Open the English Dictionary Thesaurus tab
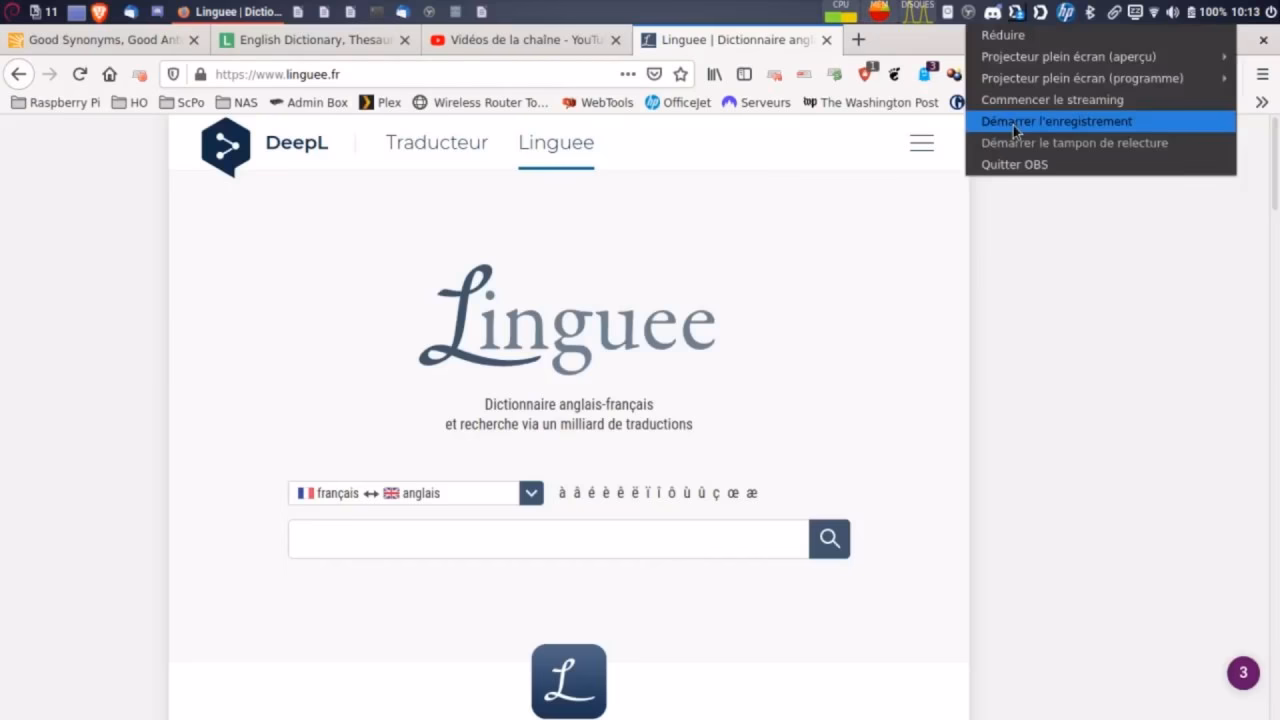This screenshot has height=720, width=1280. click(x=310, y=40)
